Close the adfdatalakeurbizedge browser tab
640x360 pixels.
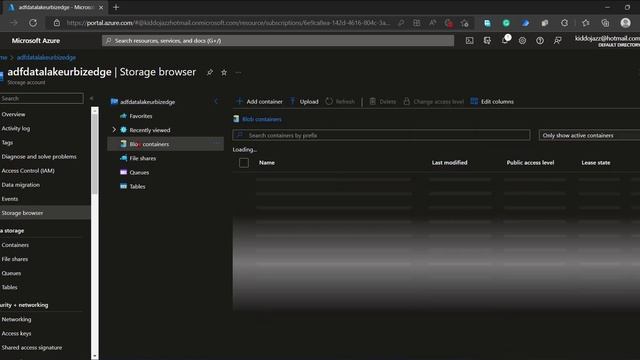101,7
